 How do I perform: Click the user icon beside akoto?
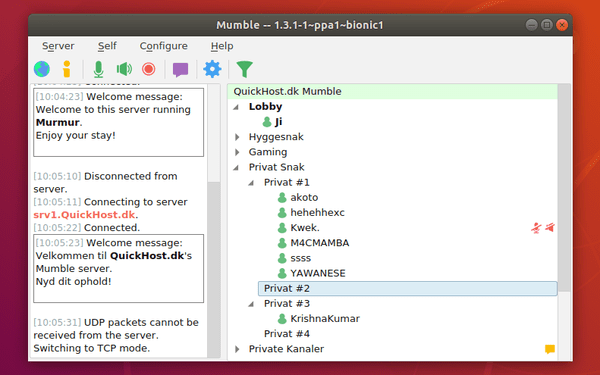point(282,197)
